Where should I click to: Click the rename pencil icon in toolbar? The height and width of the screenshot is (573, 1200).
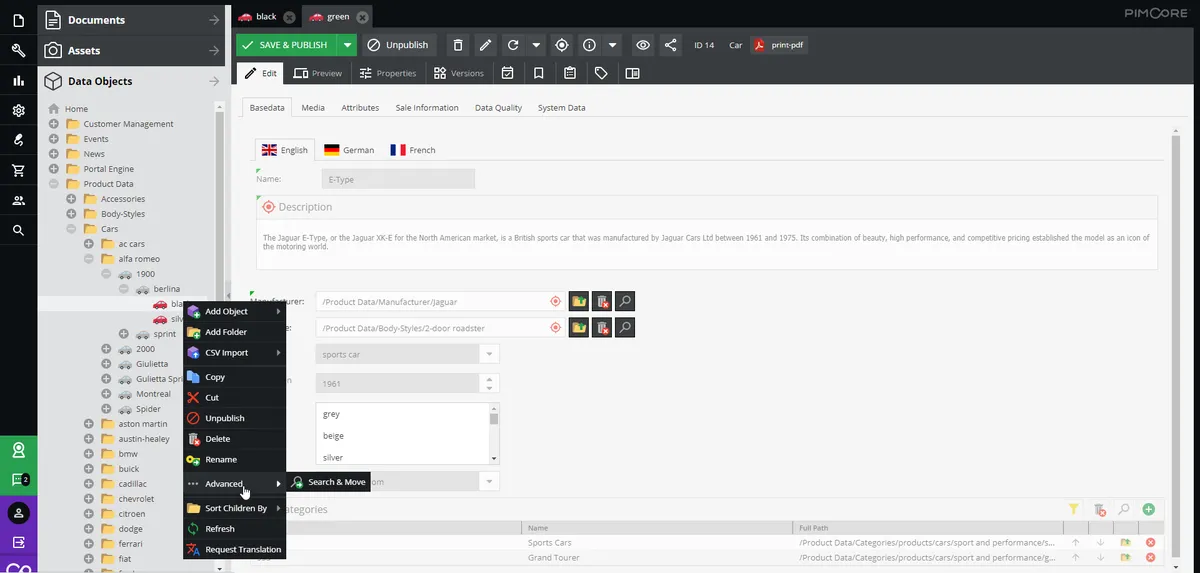(x=485, y=45)
